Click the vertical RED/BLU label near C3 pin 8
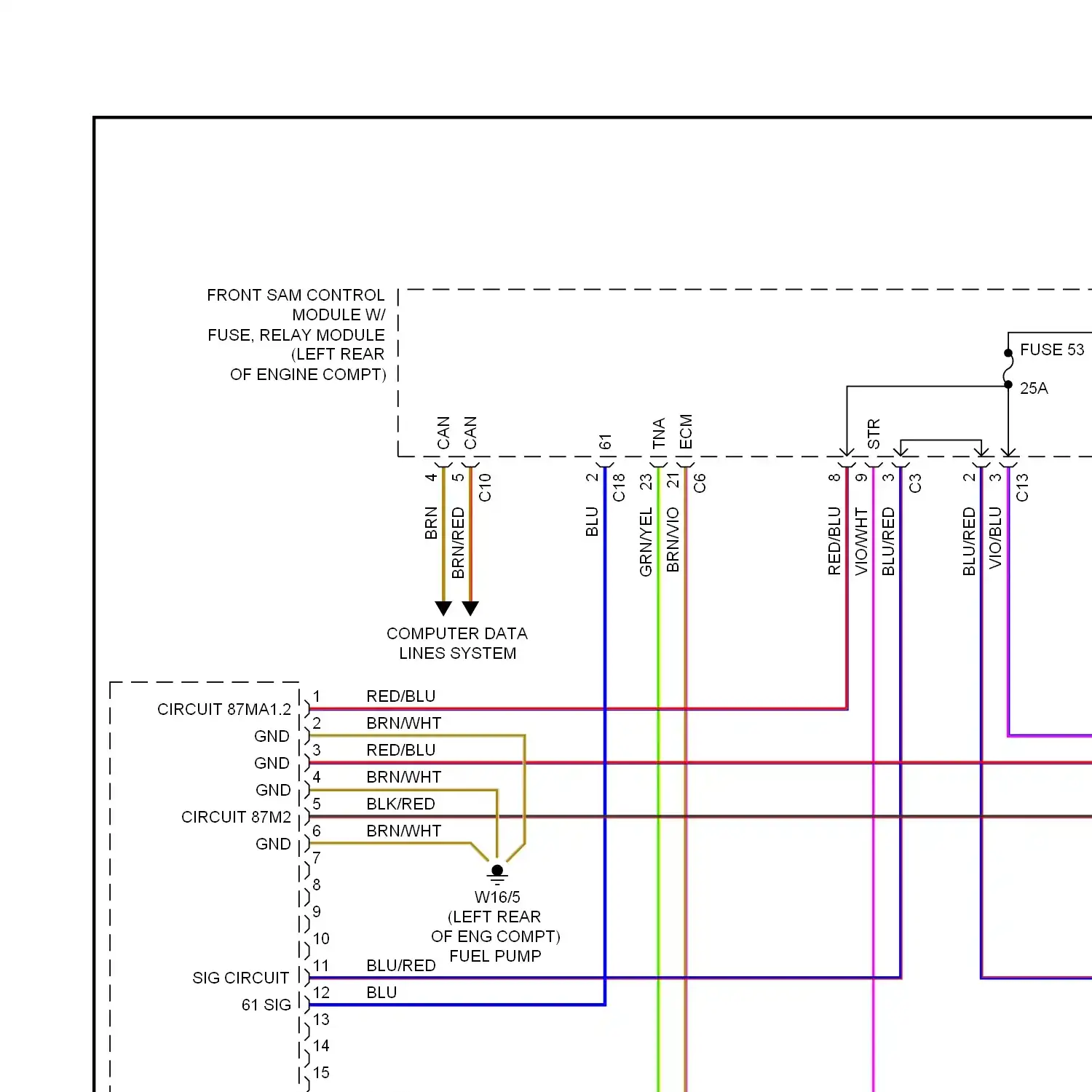1092x1092 pixels. tap(834, 542)
